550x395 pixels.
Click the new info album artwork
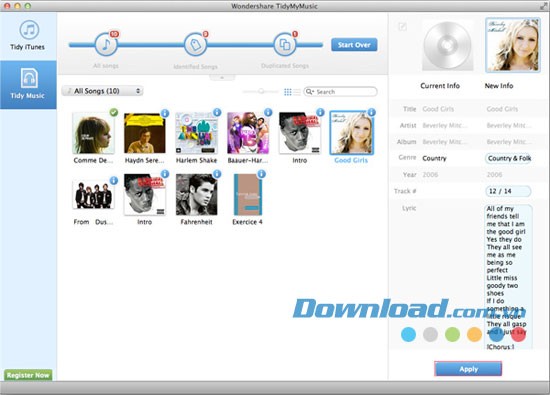click(512, 45)
